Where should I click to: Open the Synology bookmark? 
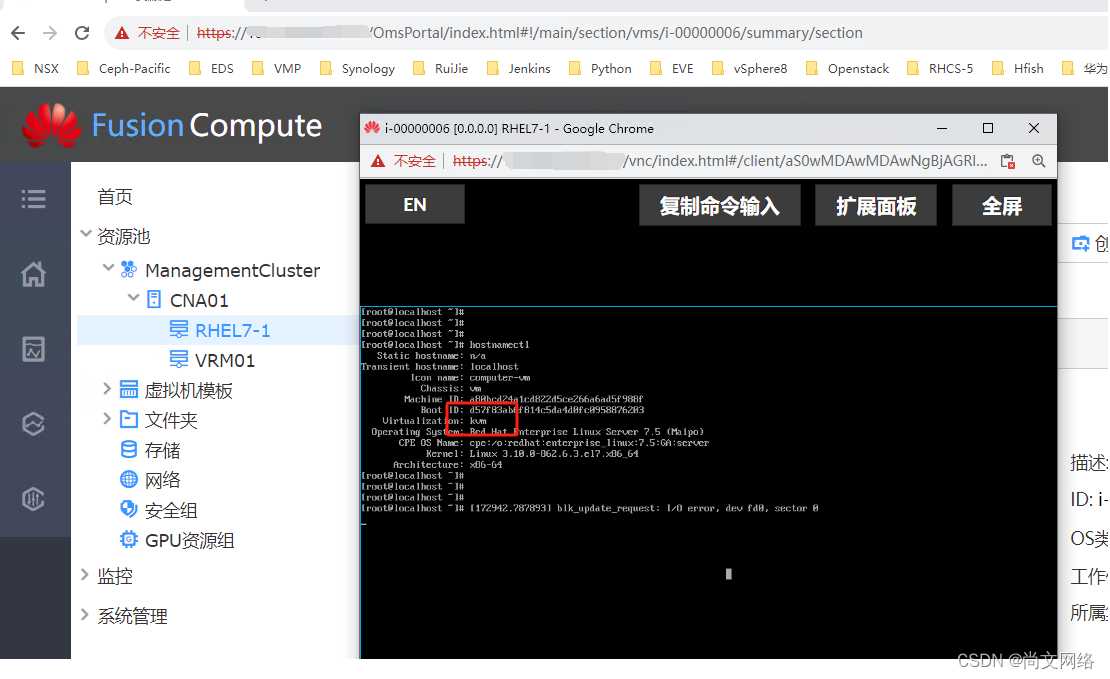click(x=357, y=69)
